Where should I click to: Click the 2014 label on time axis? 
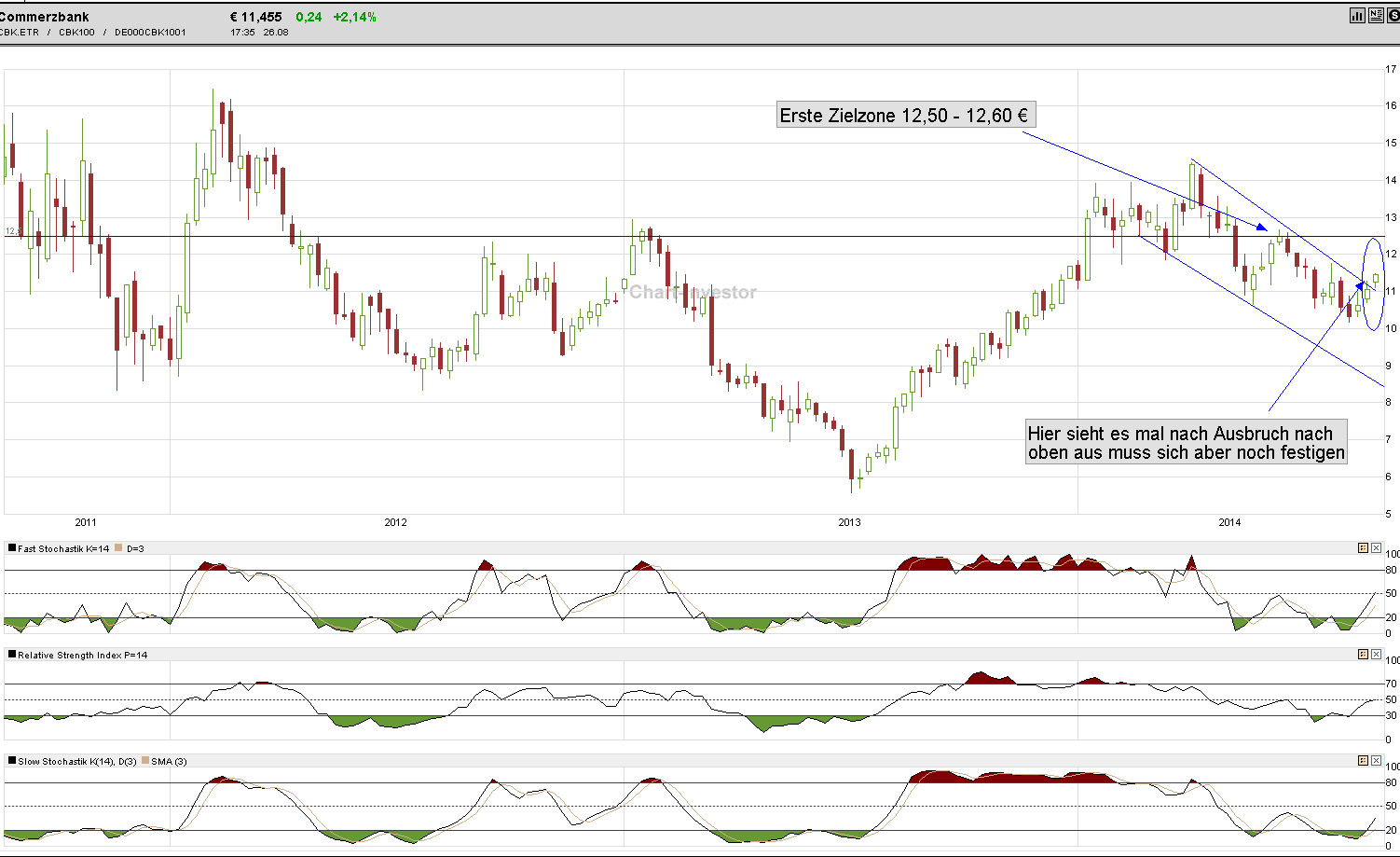[x=1229, y=522]
